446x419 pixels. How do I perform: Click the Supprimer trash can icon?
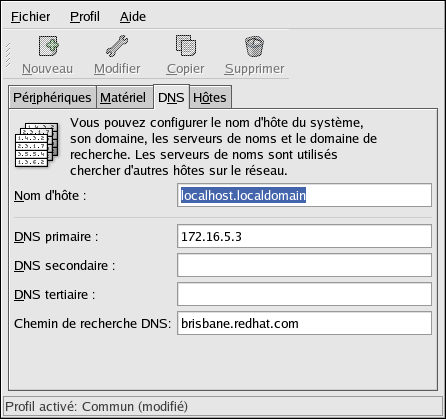click(254, 46)
